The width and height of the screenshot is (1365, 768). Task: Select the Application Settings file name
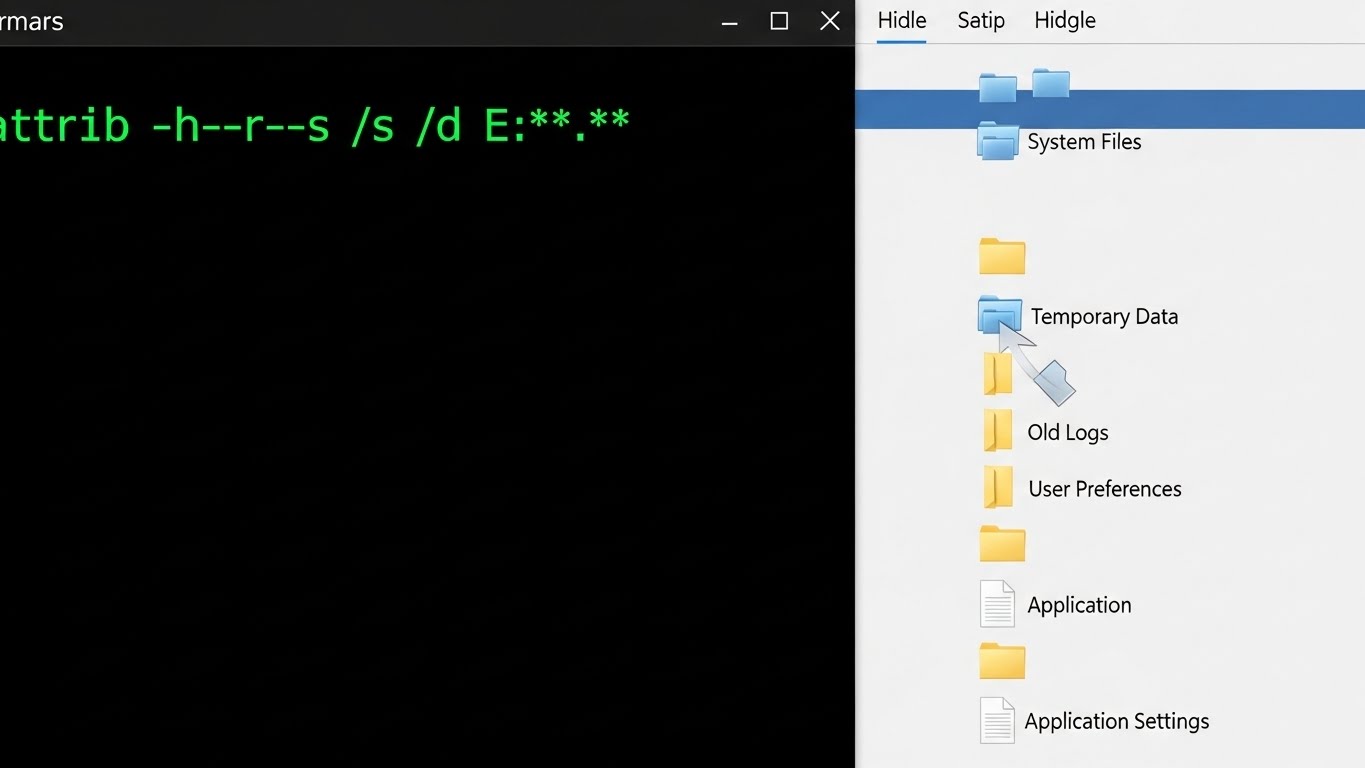(1116, 721)
